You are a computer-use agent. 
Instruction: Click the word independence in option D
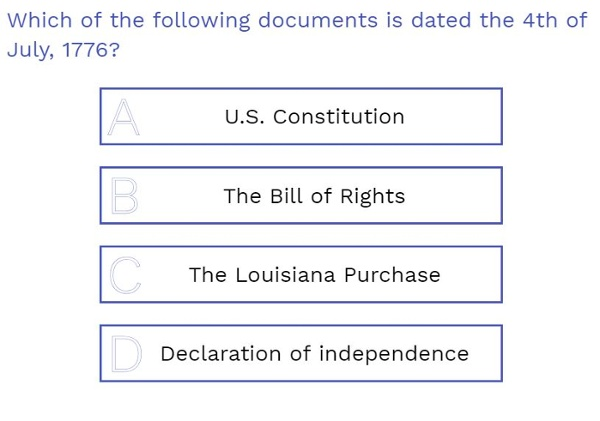point(394,354)
